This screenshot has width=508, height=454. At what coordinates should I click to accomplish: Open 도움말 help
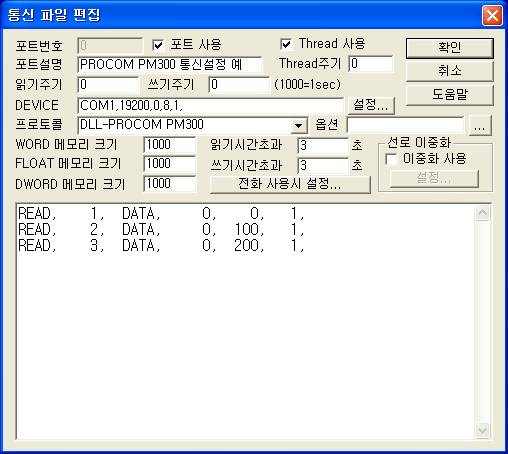[449, 95]
